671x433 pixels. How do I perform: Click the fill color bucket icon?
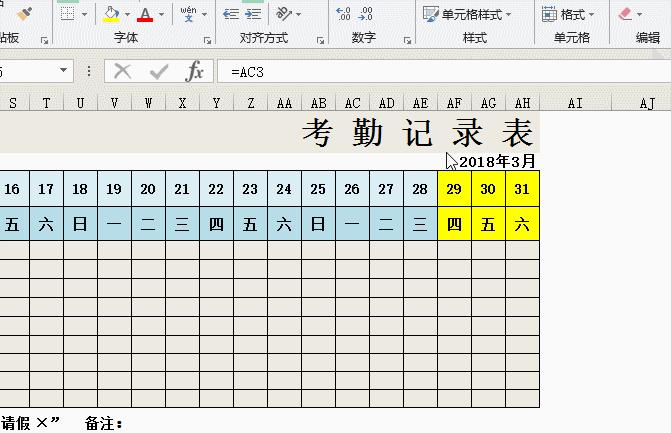(x=111, y=14)
